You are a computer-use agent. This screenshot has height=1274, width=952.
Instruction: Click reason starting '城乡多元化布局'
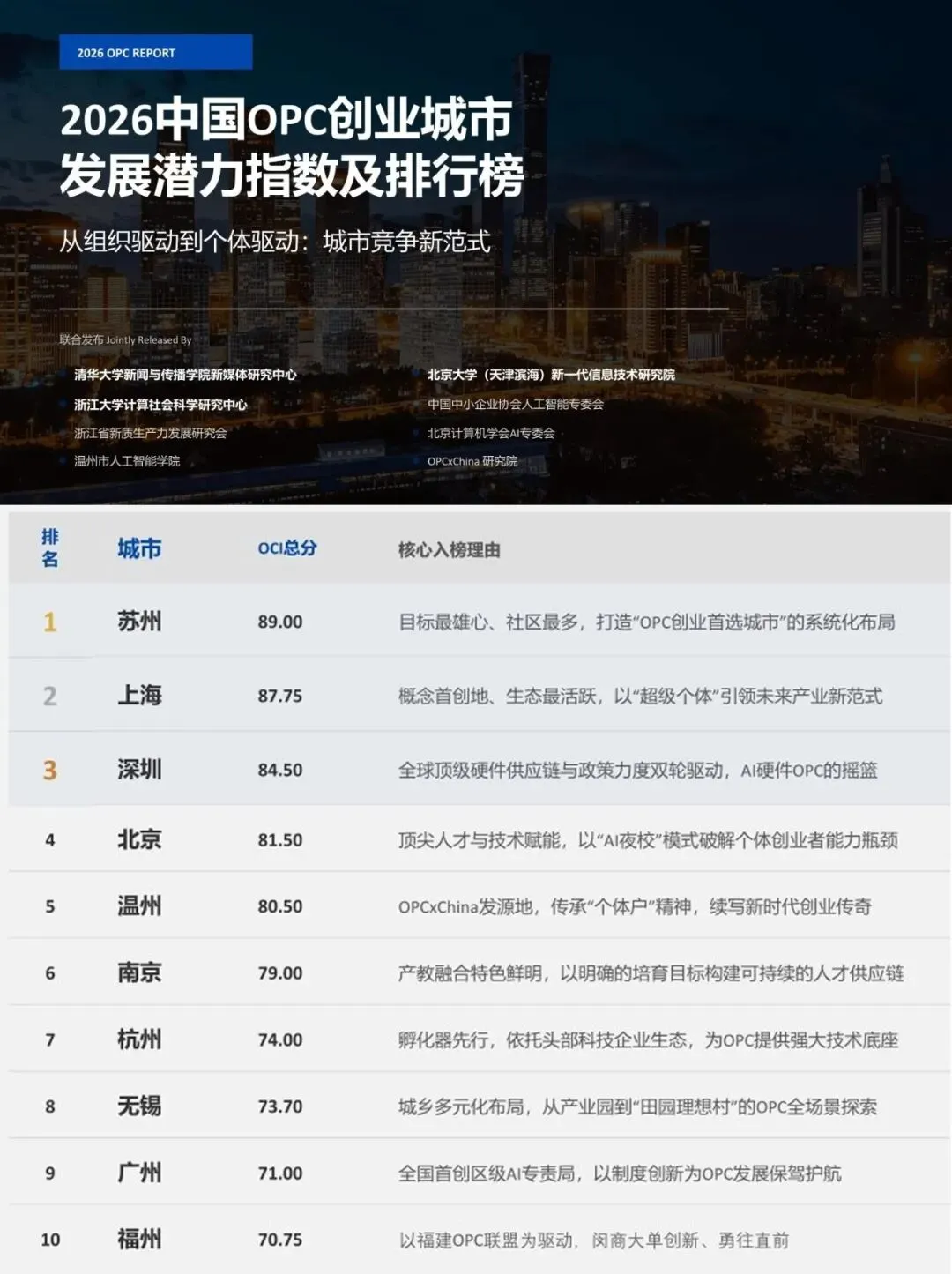(x=637, y=1106)
